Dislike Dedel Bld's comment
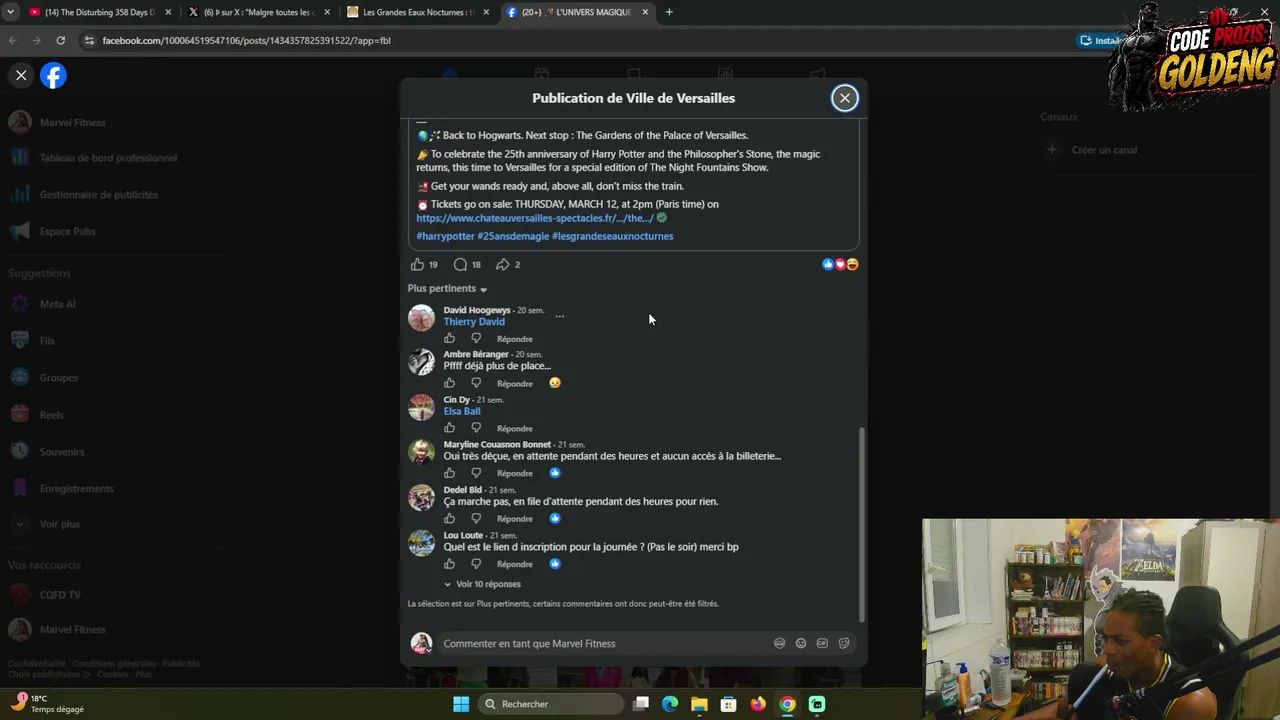 pyautogui.click(x=476, y=519)
